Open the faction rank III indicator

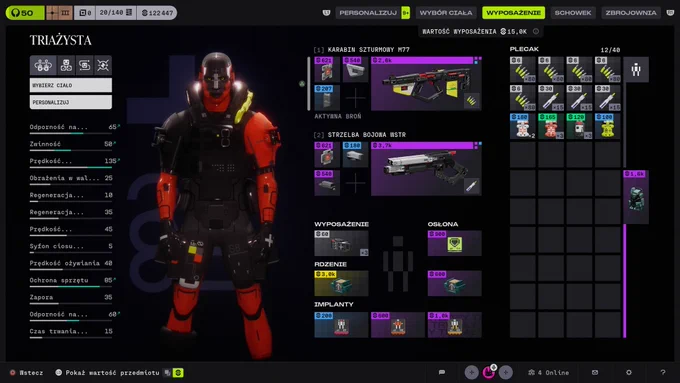pos(59,13)
